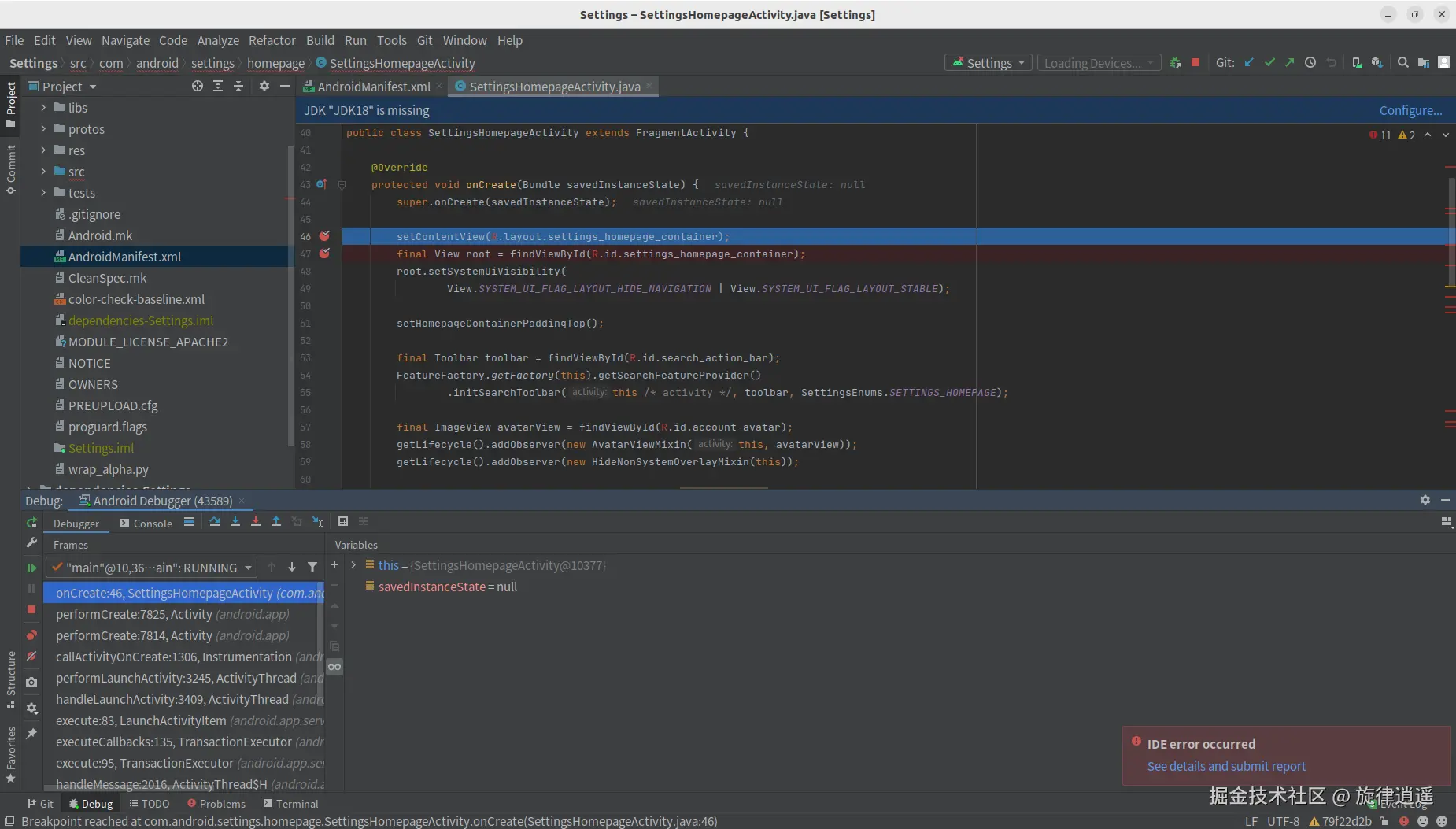Resume program from the debug sidebar
This screenshot has width=1456, height=829.
click(x=31, y=568)
